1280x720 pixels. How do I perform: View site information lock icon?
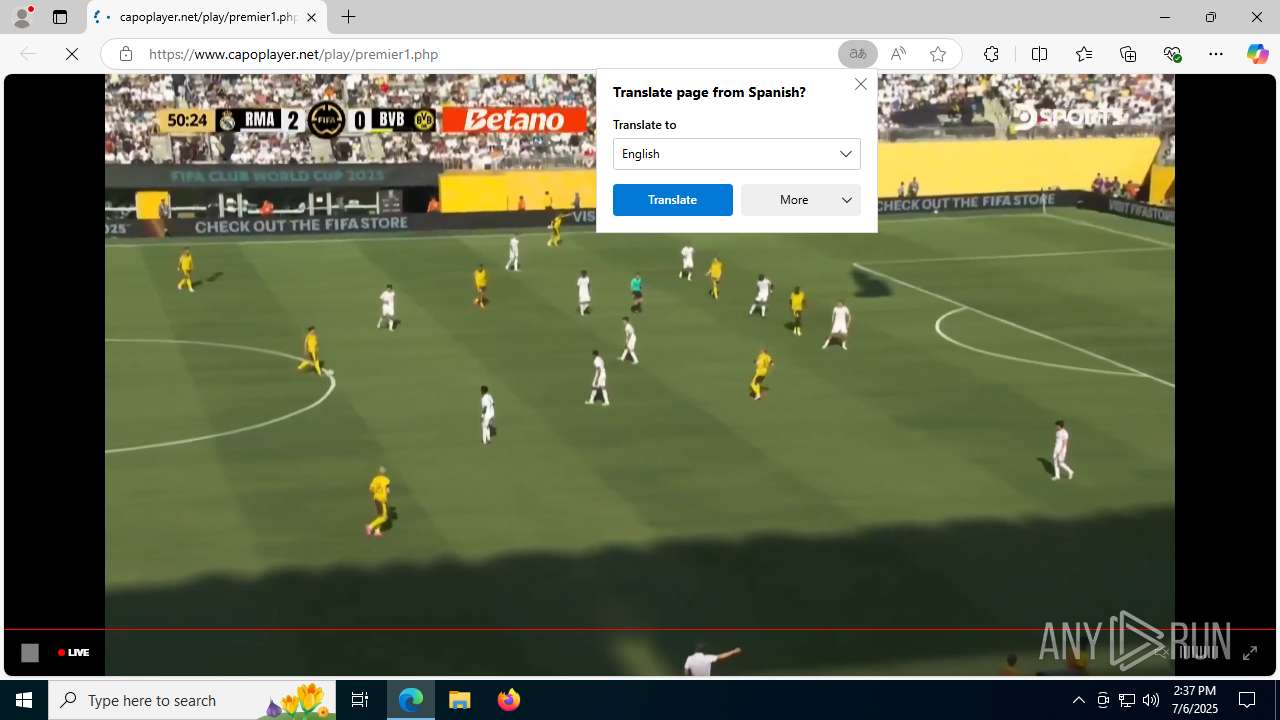[x=126, y=54]
